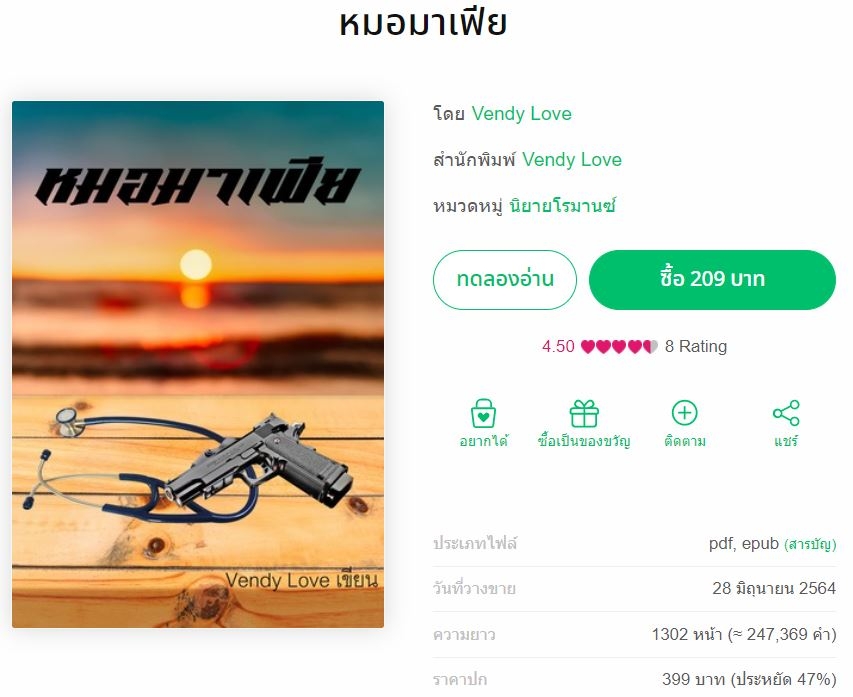The height and width of the screenshot is (697, 853).
Task: Click the ติดตาม label
Action: 685,441
